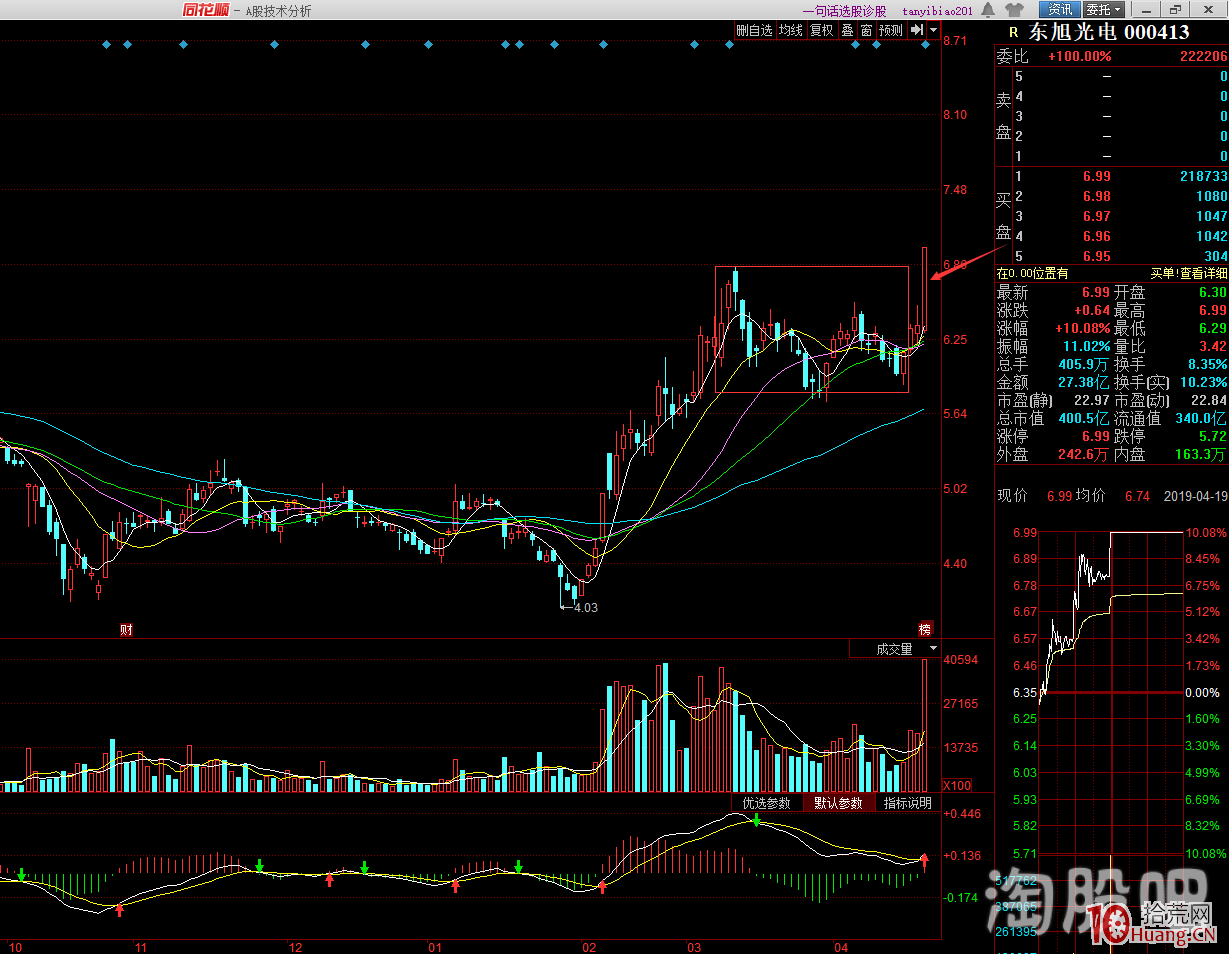Open the 一句话选股诊股 link

point(845,11)
